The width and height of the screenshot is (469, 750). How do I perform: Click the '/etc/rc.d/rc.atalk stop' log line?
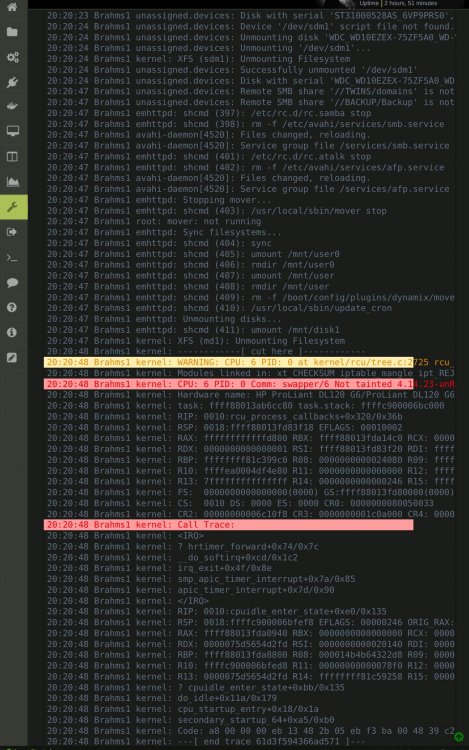click(209, 156)
